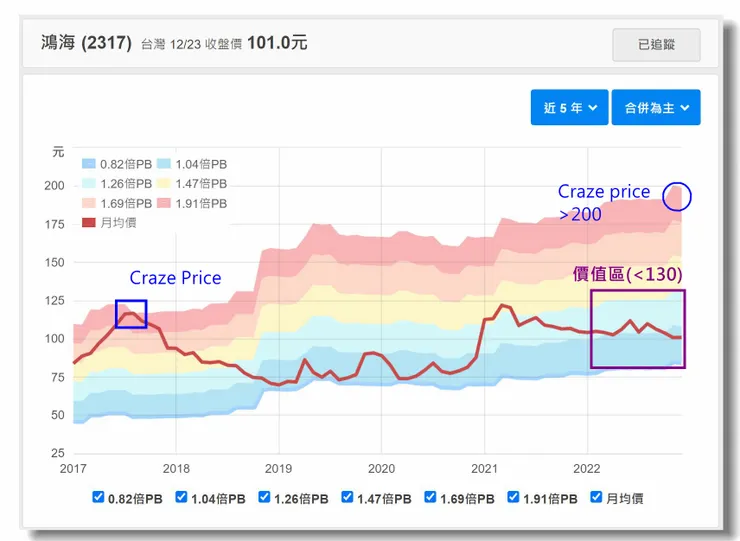Viewport: 740px width, 541px height.
Task: Toggle the 1.47倍PB checkbox
Action: tap(347, 497)
